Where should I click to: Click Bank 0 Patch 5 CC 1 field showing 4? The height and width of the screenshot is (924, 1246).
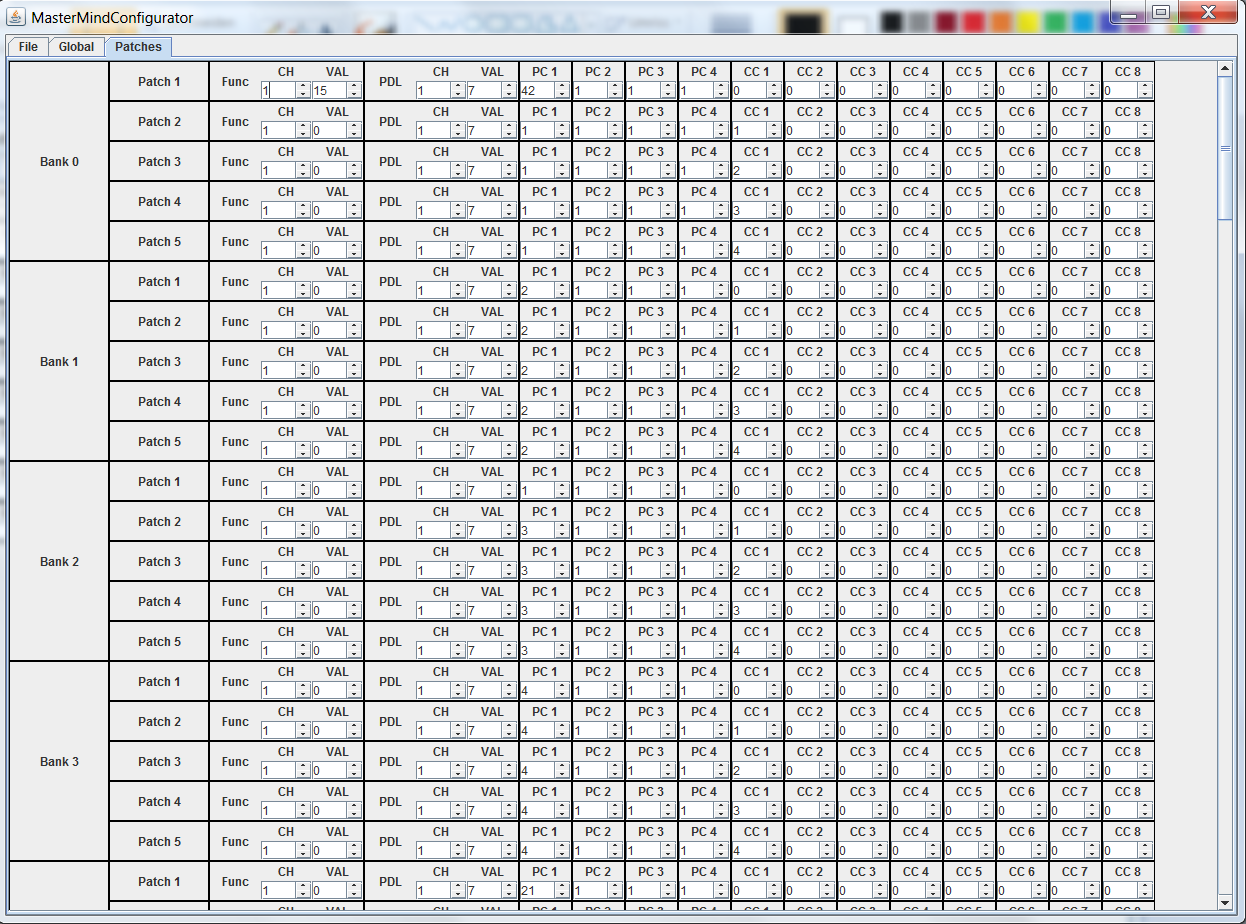(751, 250)
